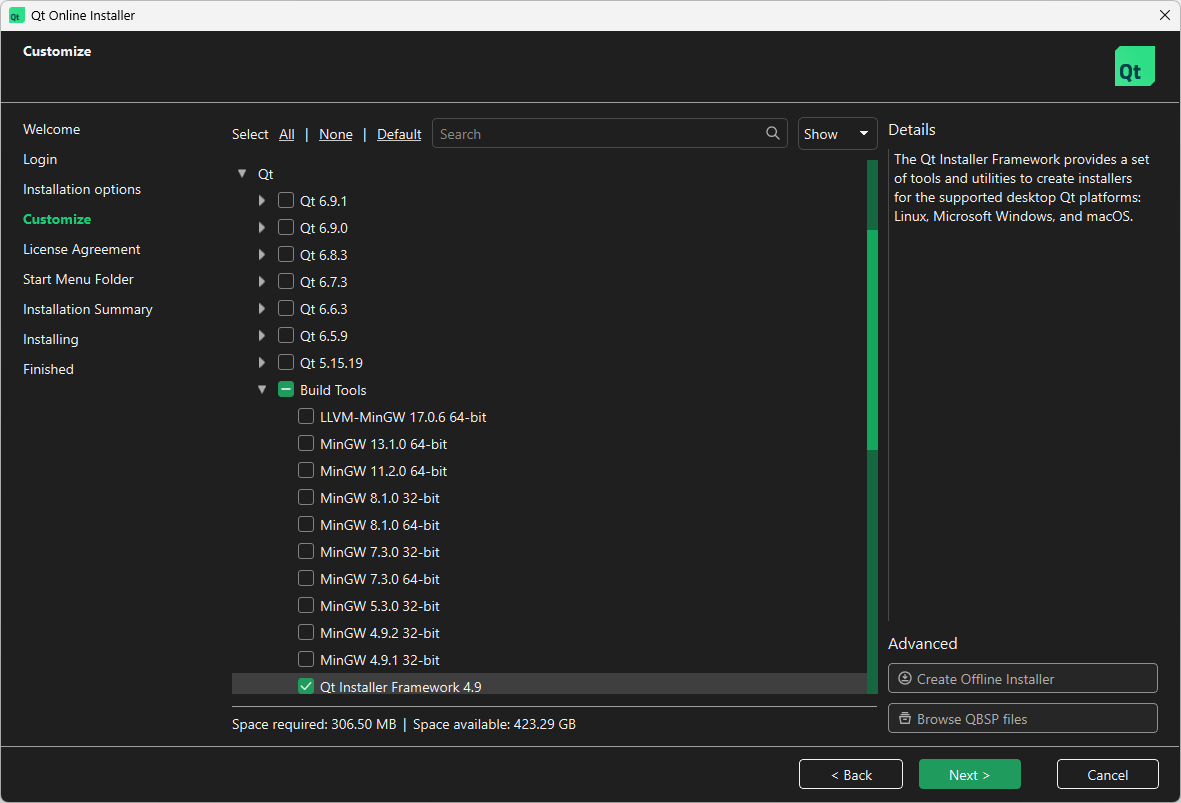This screenshot has width=1181, height=803.
Task: Uncheck Qt Installer Framework 4.9
Action: (305, 686)
